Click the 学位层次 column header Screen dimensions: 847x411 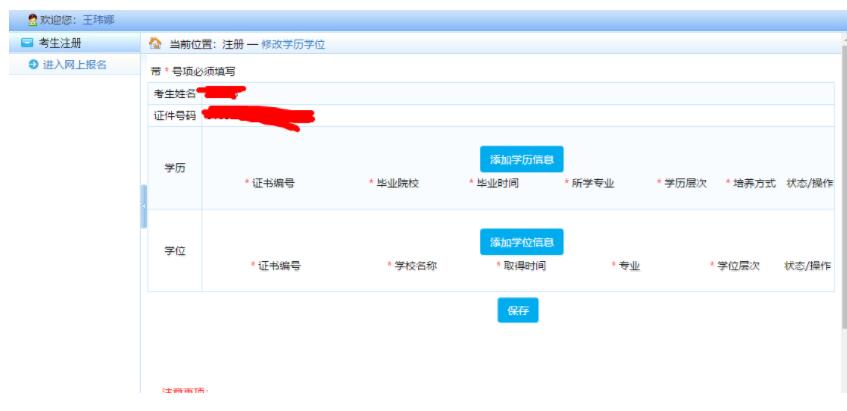(x=739, y=266)
